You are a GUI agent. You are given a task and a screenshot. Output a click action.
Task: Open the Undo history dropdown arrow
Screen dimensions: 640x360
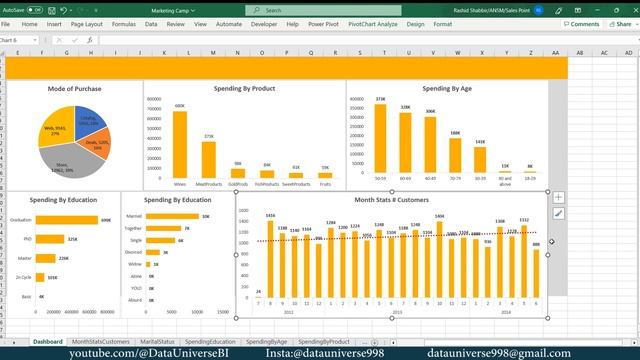tap(71, 10)
